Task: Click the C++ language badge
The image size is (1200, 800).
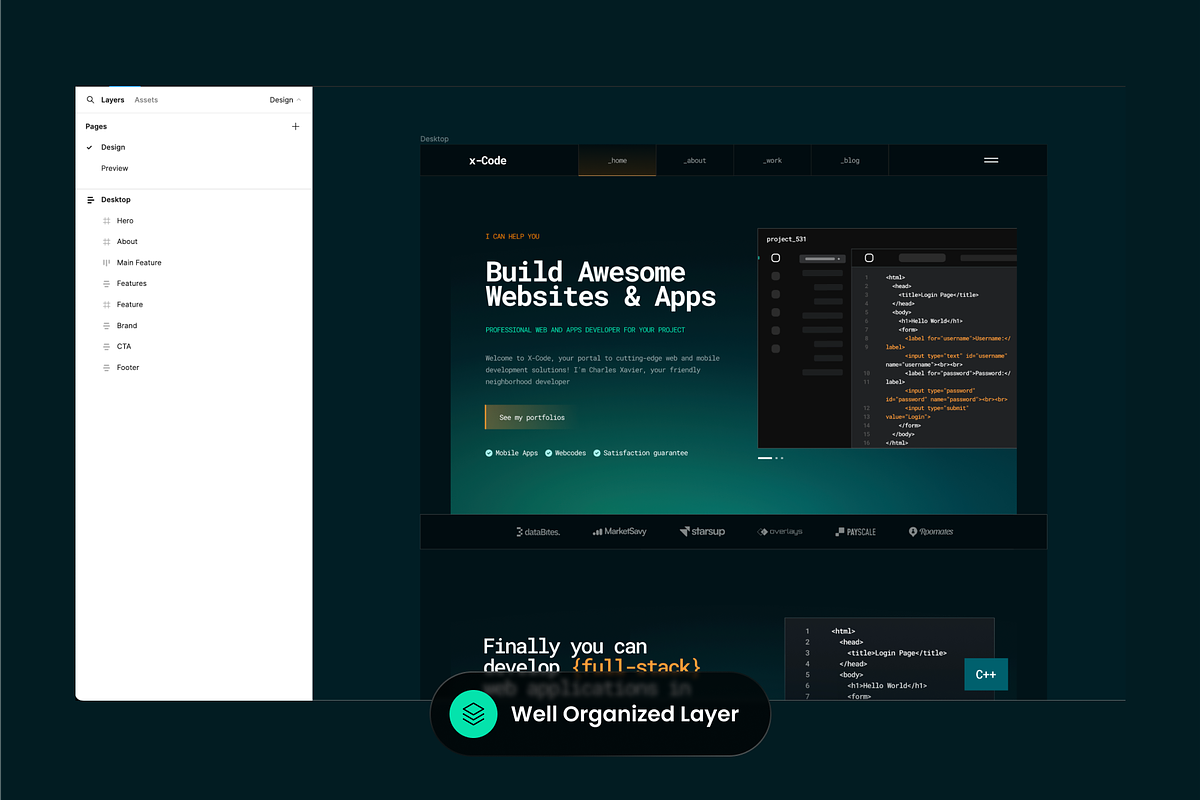Action: [986, 675]
